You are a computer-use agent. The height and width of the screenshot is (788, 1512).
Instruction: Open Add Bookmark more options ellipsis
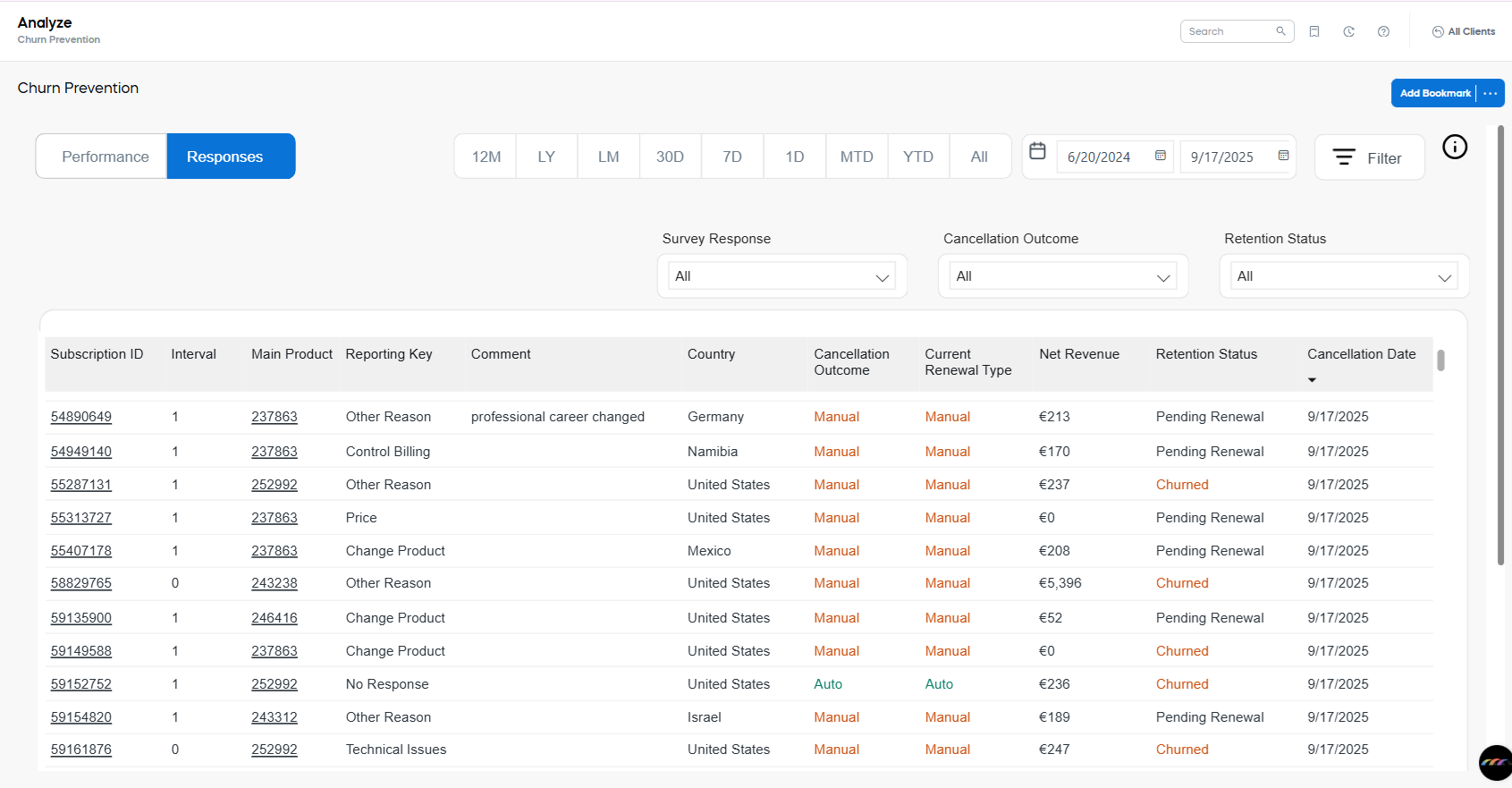pos(1491,93)
